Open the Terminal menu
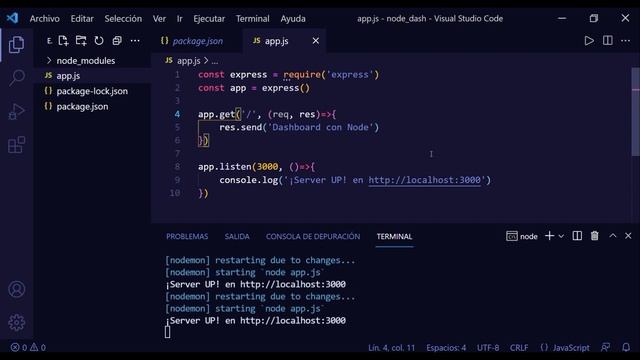Image resolution: width=640 pixels, height=360 pixels. (x=253, y=19)
